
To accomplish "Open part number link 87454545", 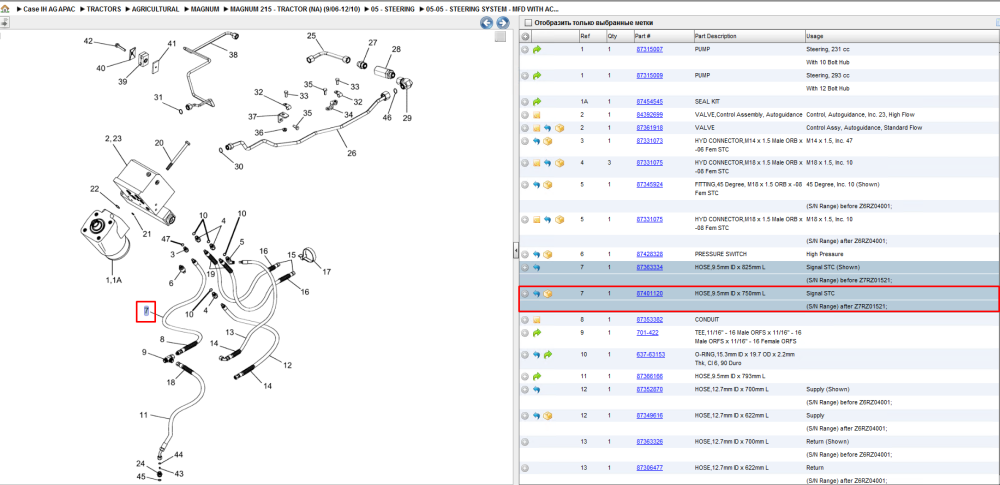I will tap(649, 101).
